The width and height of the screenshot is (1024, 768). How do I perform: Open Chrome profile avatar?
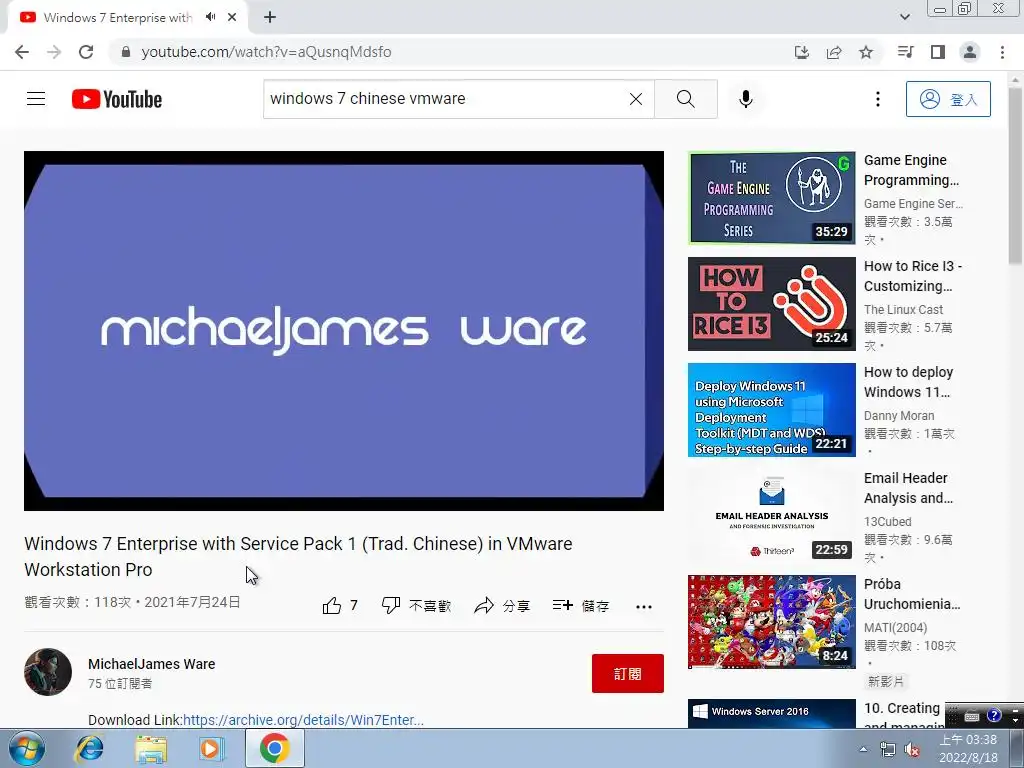pyautogui.click(x=970, y=52)
